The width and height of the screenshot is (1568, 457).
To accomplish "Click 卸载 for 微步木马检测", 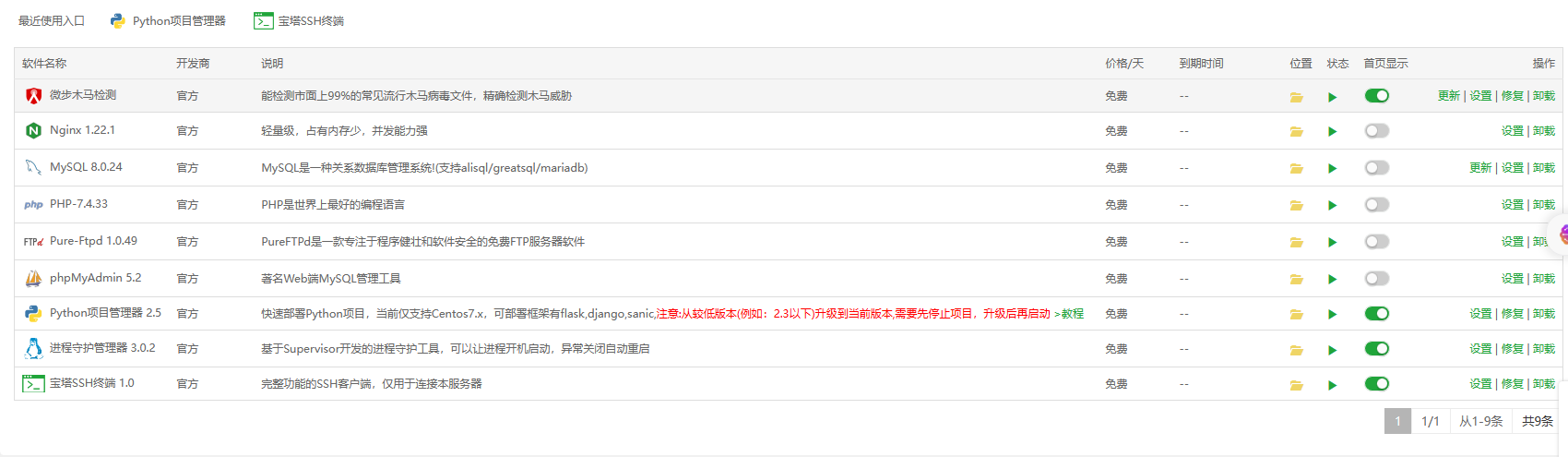I will 1544,96.
